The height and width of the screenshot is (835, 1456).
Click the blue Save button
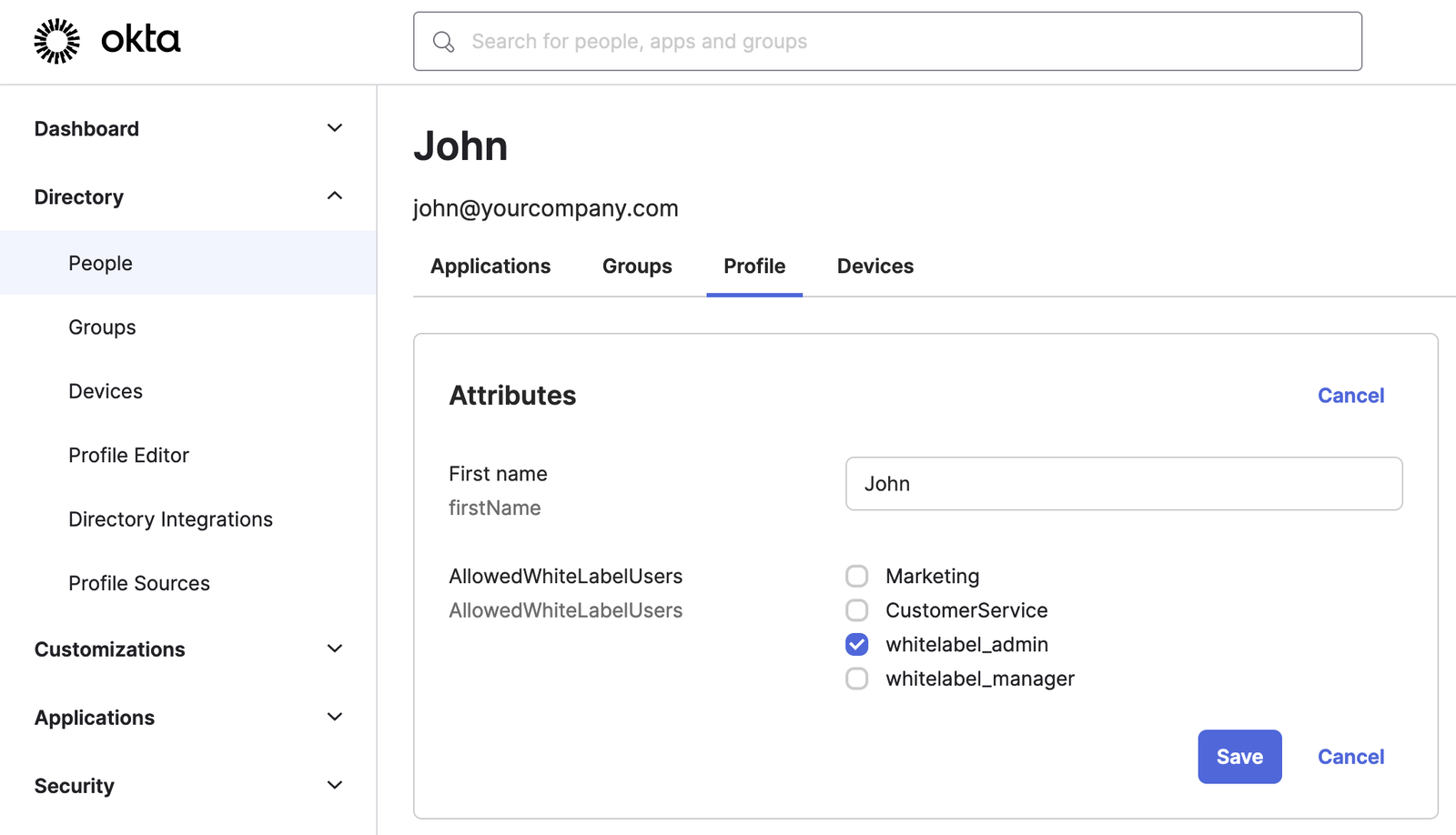coord(1239,757)
